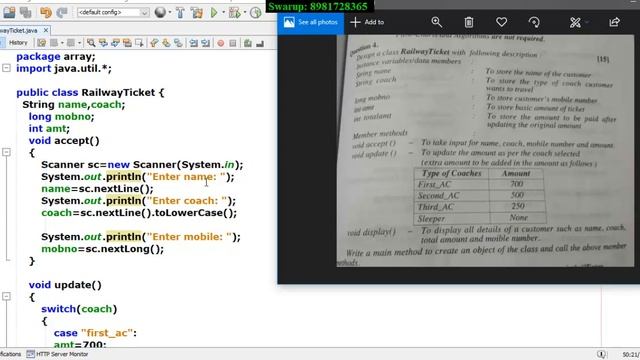Toggle Bookmark in editor toolbar
This screenshot has width=640, height=360.
point(178,43)
